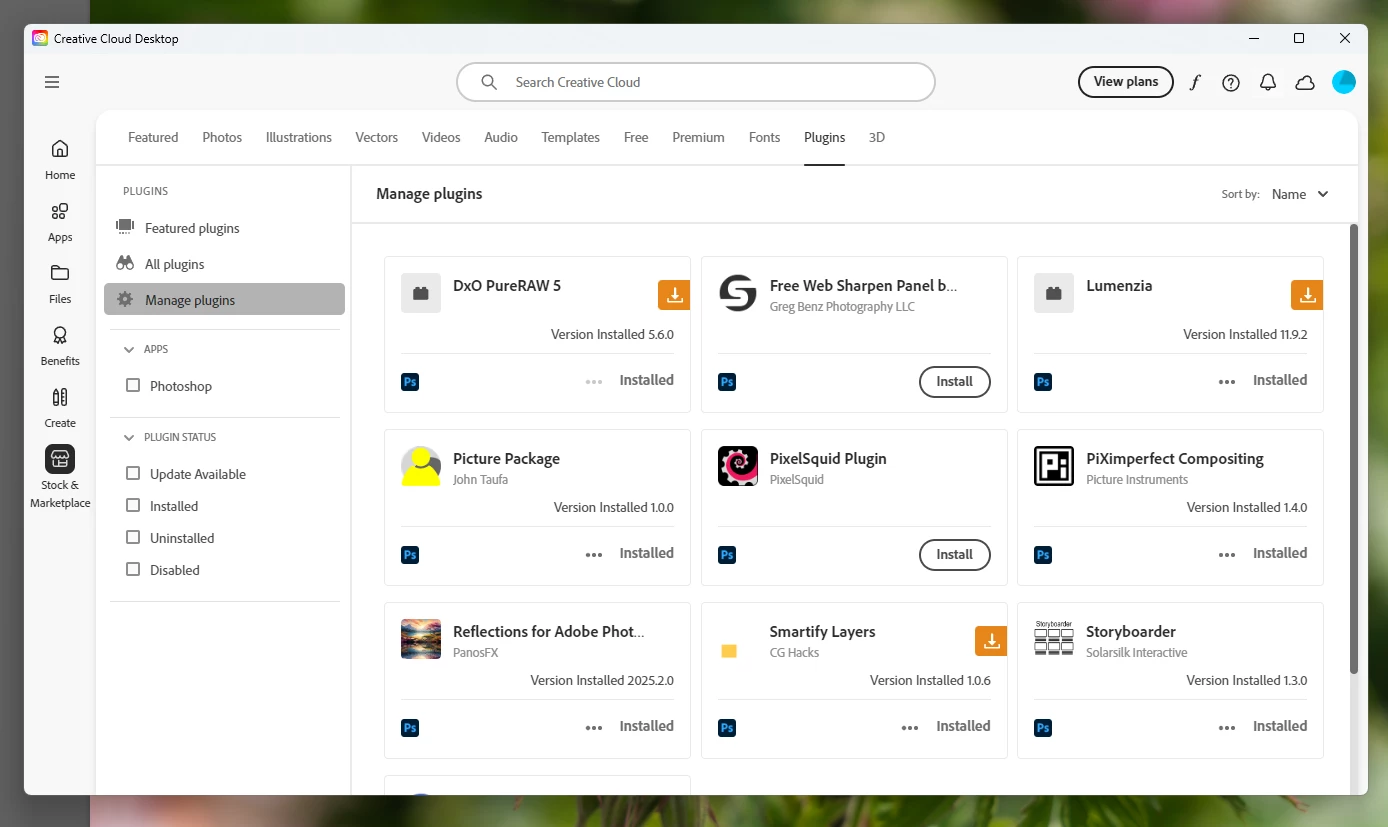
Task: Switch to the Premium tab
Action: click(x=698, y=137)
